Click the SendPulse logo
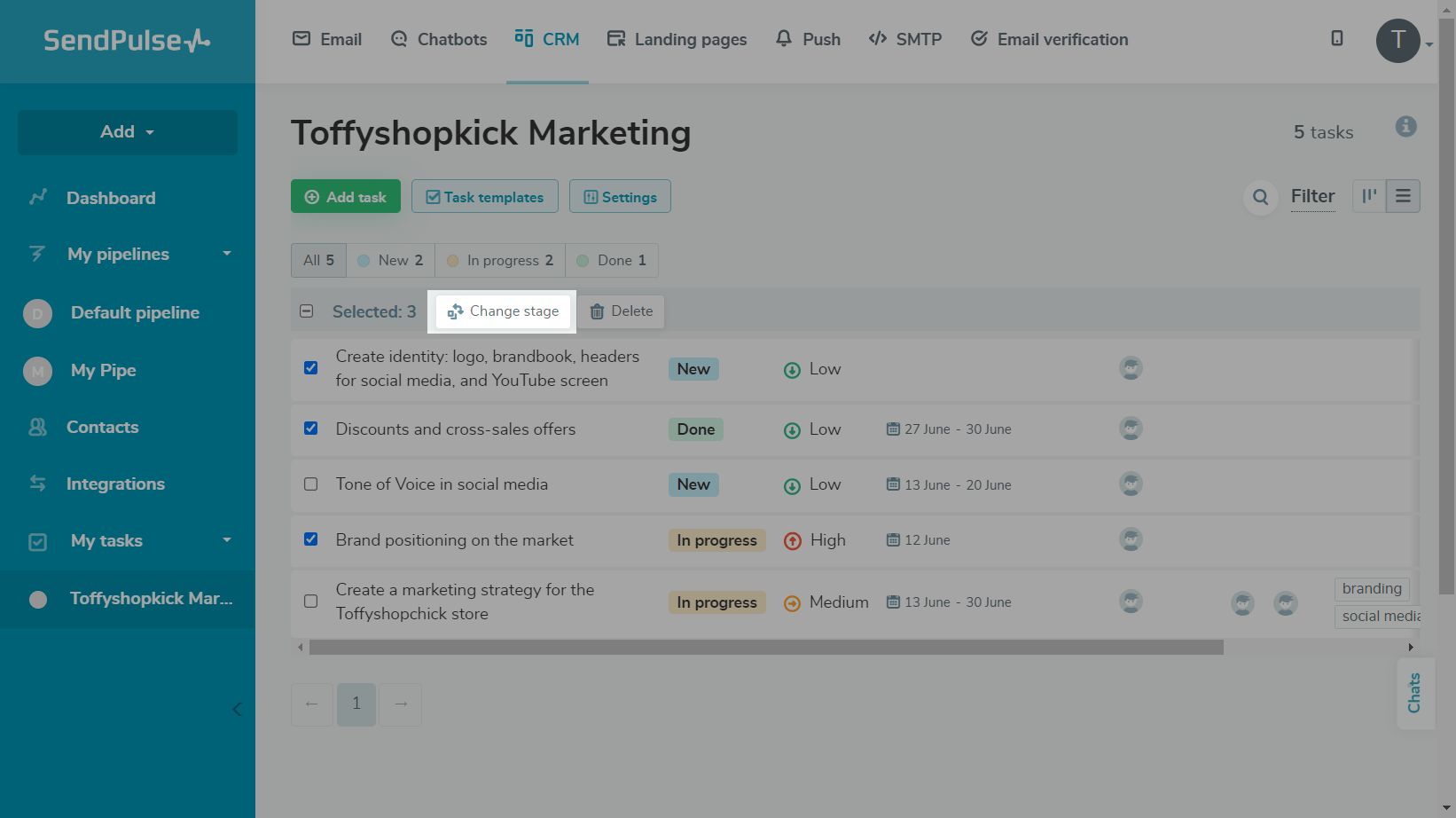Screen dimensions: 1456x818 coord(127,40)
